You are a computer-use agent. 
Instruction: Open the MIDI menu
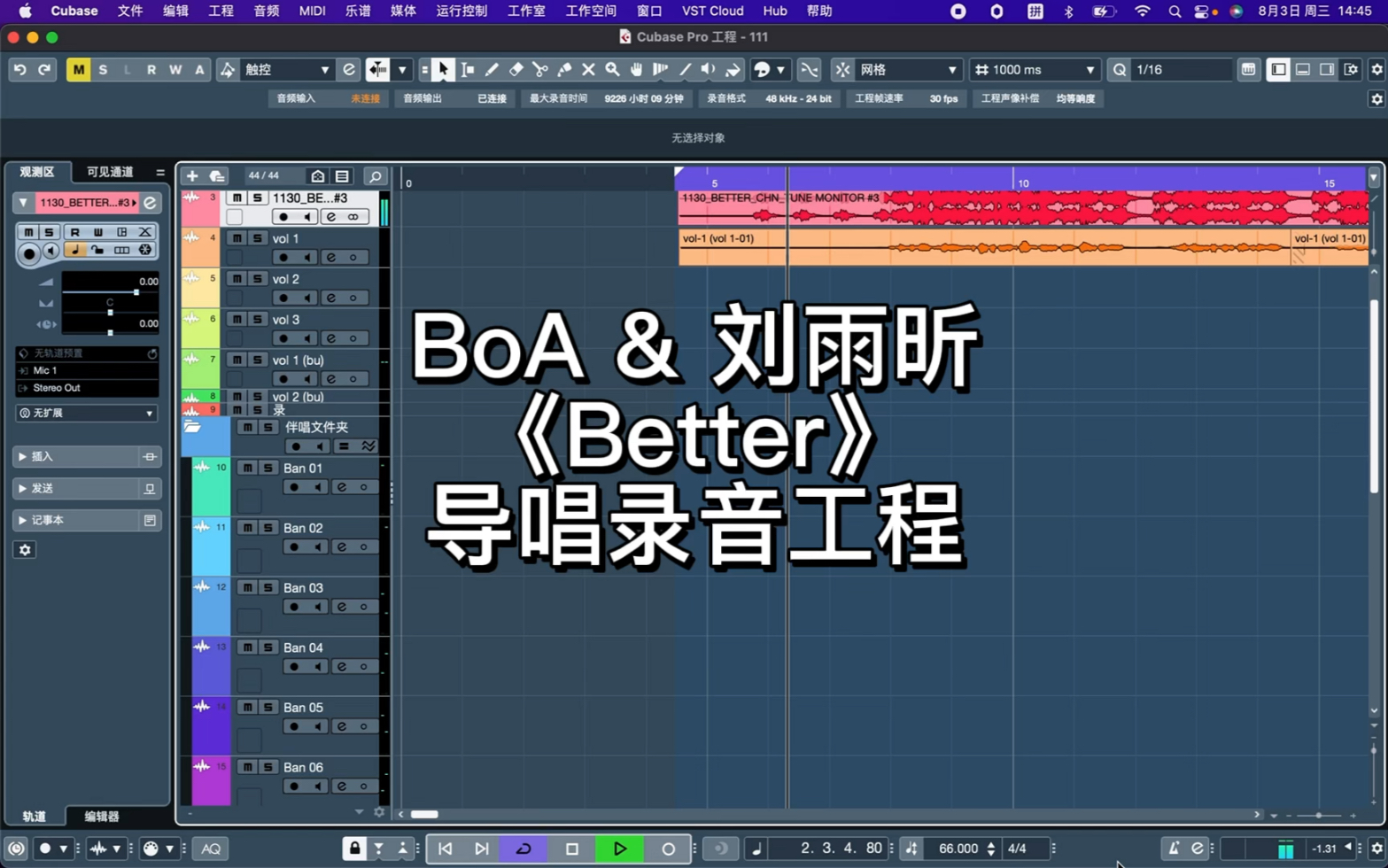point(312,11)
